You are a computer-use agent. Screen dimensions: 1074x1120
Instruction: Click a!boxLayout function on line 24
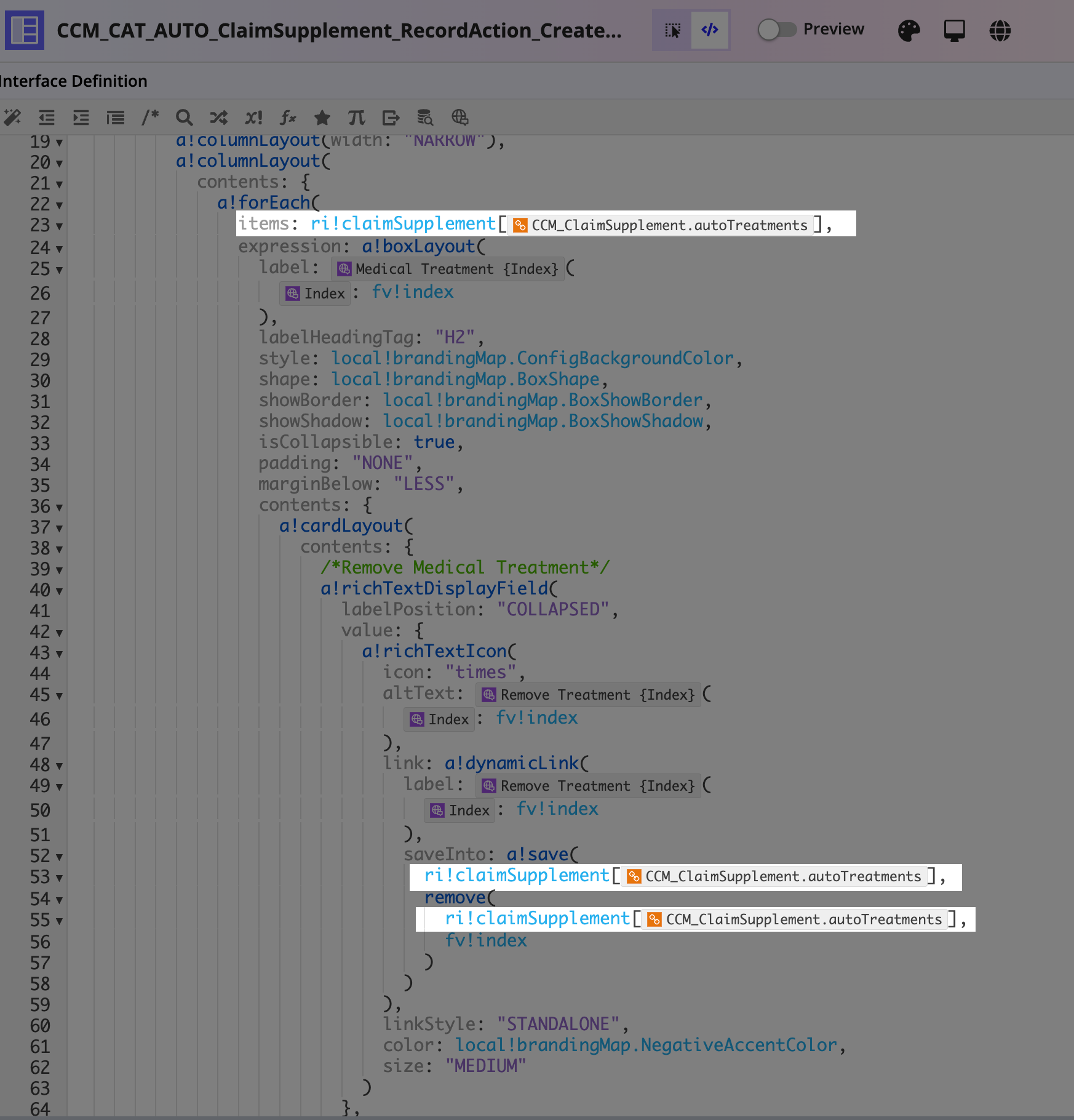(418, 246)
